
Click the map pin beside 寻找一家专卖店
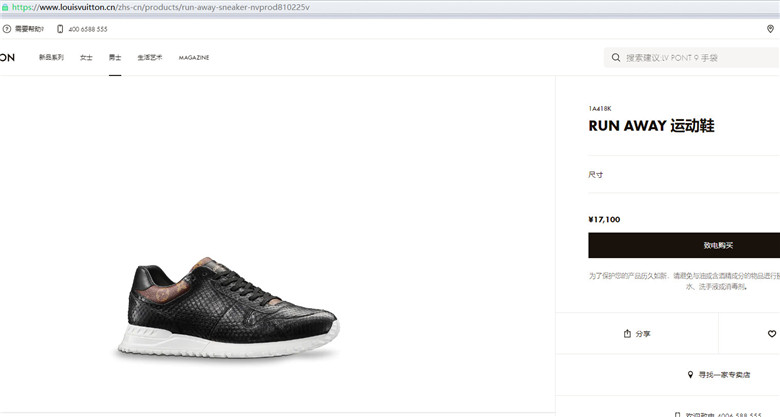point(690,375)
